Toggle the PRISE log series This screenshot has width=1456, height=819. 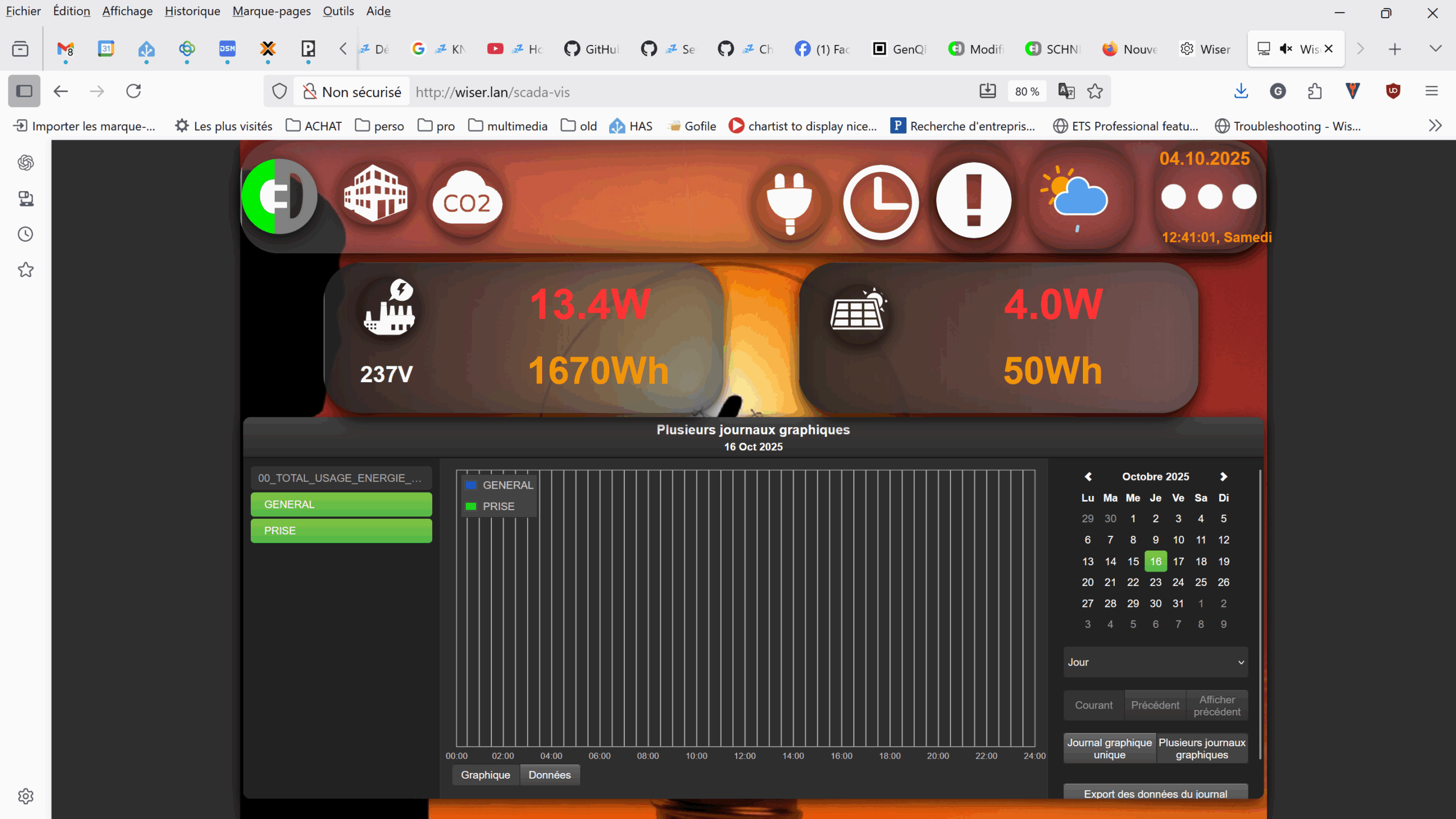click(341, 531)
